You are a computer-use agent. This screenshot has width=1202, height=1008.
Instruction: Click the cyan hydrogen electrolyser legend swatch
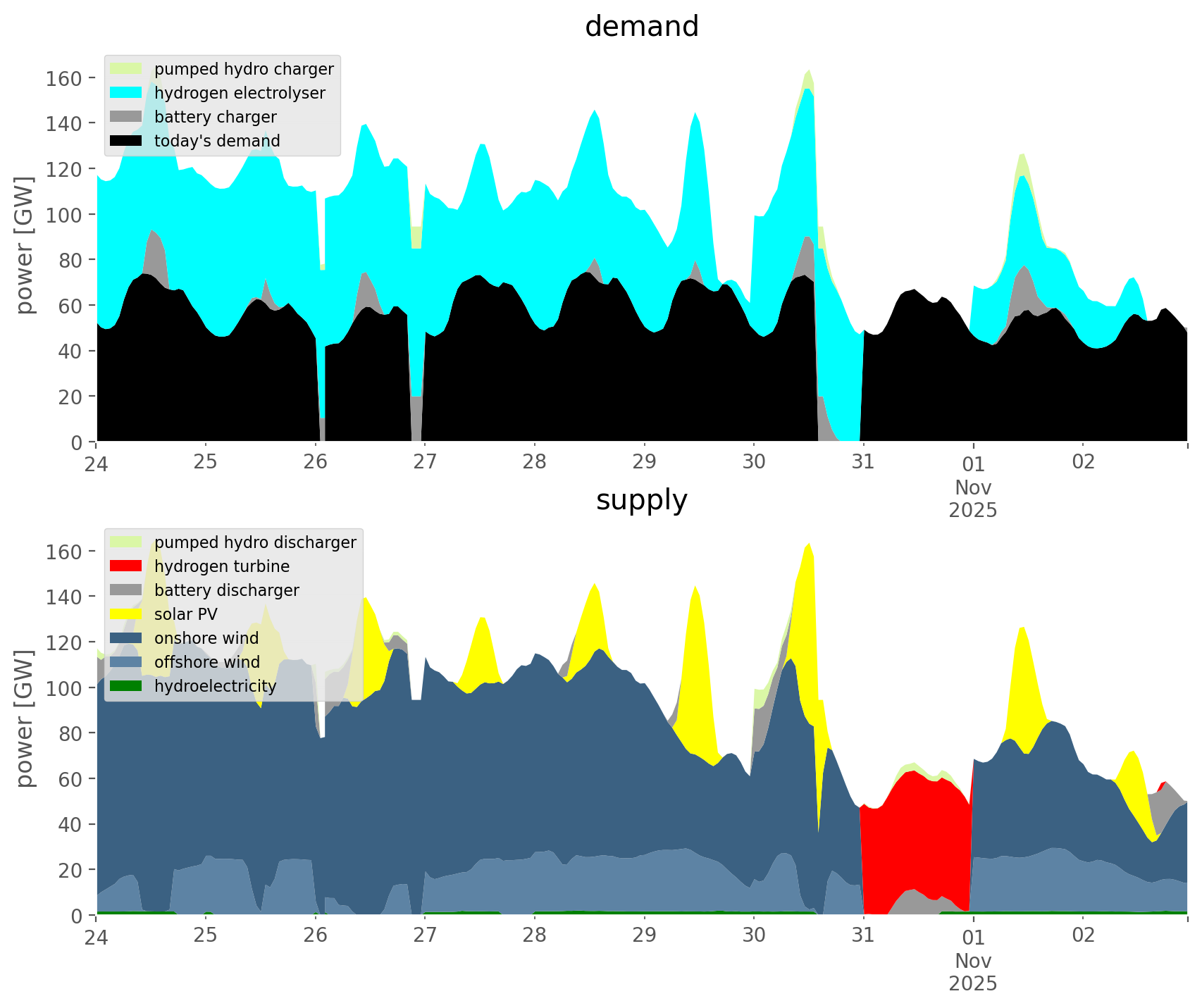click(x=126, y=93)
